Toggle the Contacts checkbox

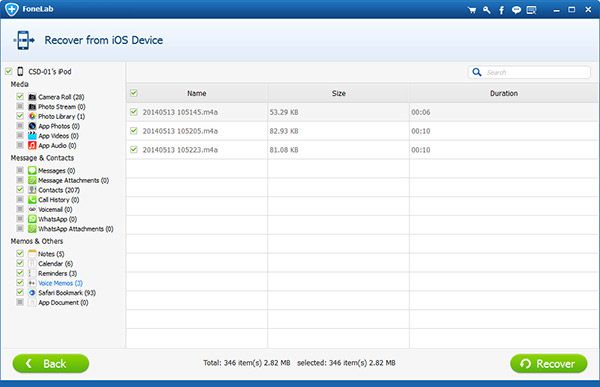tap(20, 189)
